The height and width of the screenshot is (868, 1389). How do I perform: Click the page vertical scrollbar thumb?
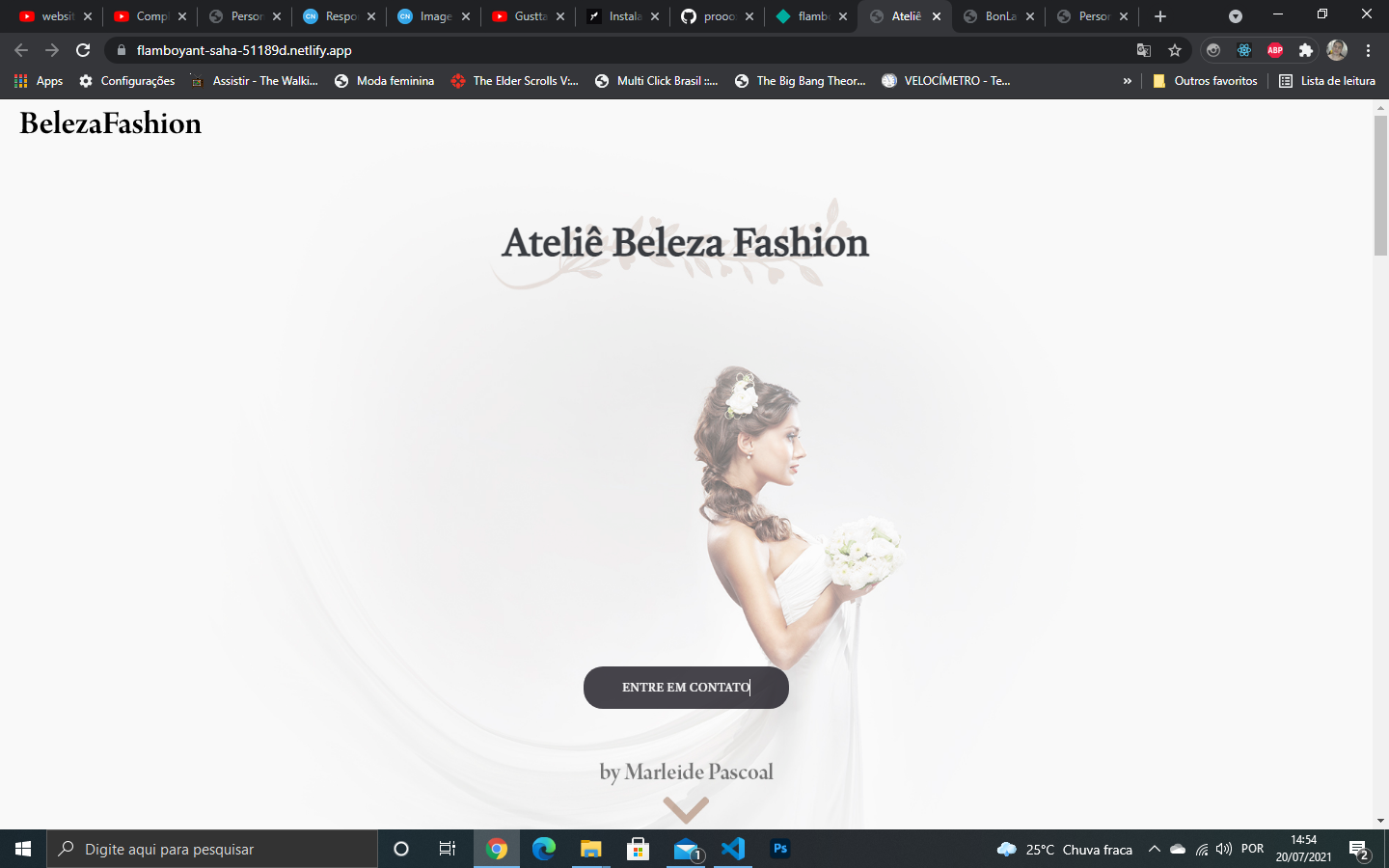[1380, 185]
